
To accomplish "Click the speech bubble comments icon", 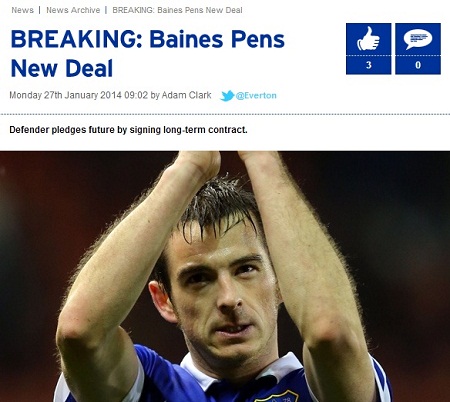I will pos(418,39).
